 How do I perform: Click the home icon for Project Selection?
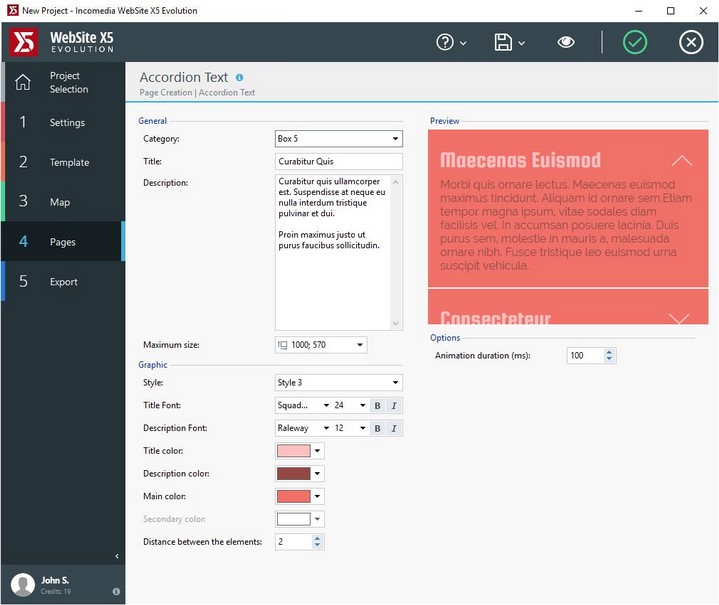point(23,82)
